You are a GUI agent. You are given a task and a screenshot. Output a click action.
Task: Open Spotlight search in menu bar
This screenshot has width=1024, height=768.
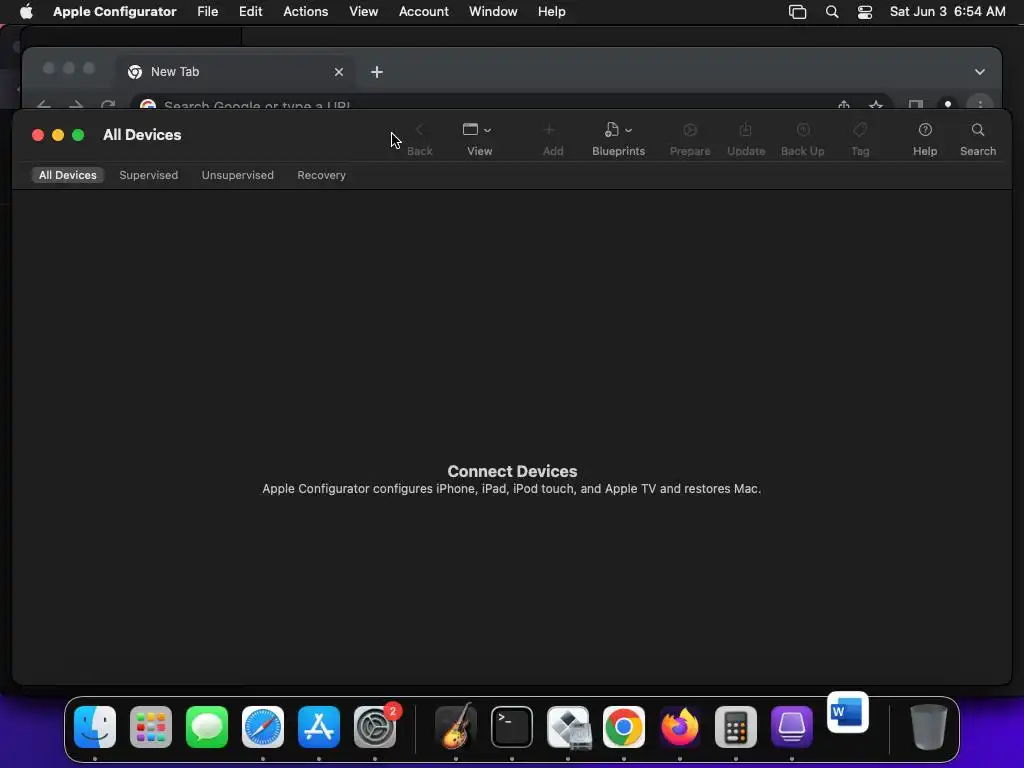pos(831,12)
